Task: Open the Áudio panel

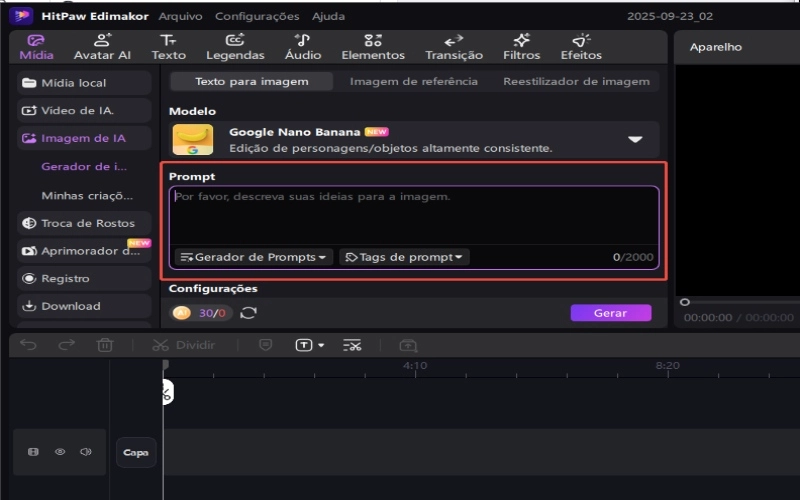Action: 303,47
